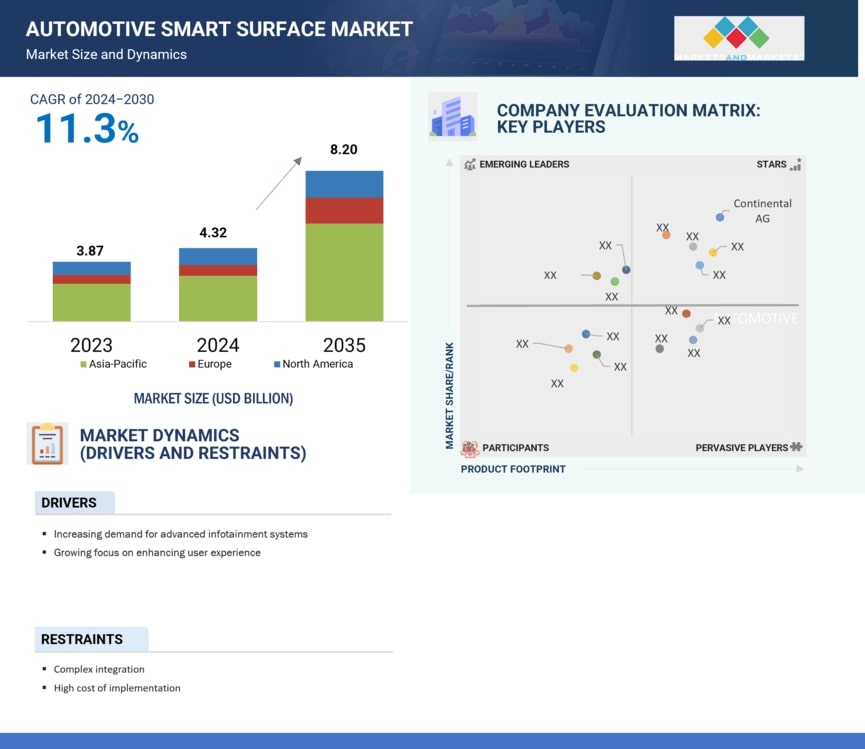Click the 11.3% CAGR value
The width and height of the screenshot is (865, 749).
(87, 129)
